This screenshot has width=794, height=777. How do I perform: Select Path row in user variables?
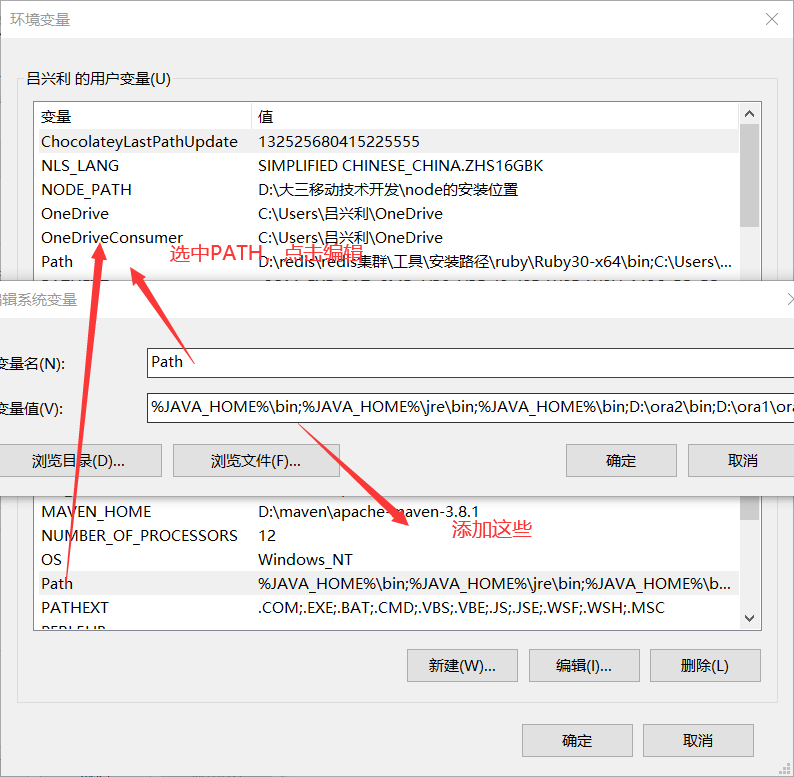pyautogui.click(x=388, y=262)
